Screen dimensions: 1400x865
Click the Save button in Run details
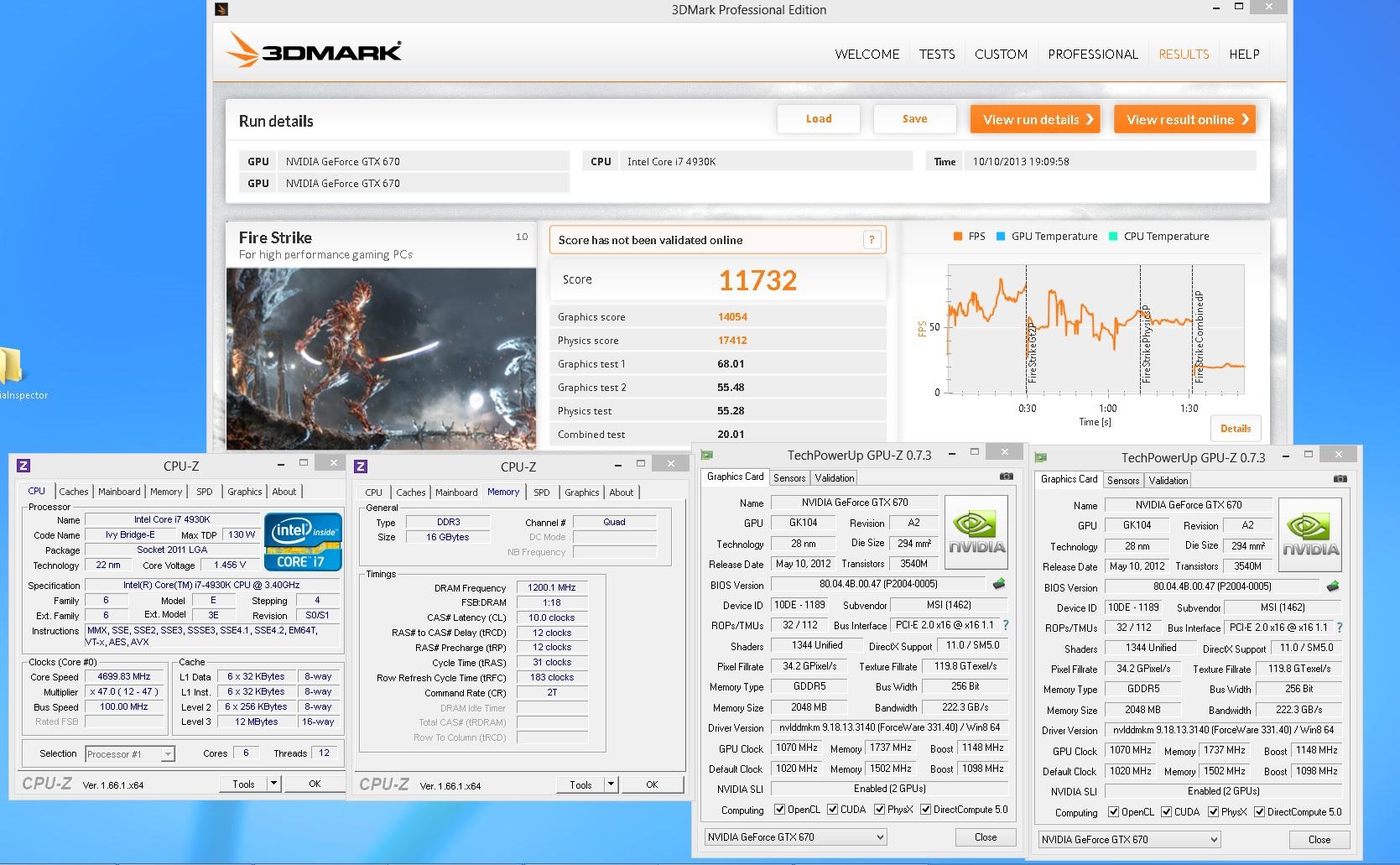click(914, 119)
